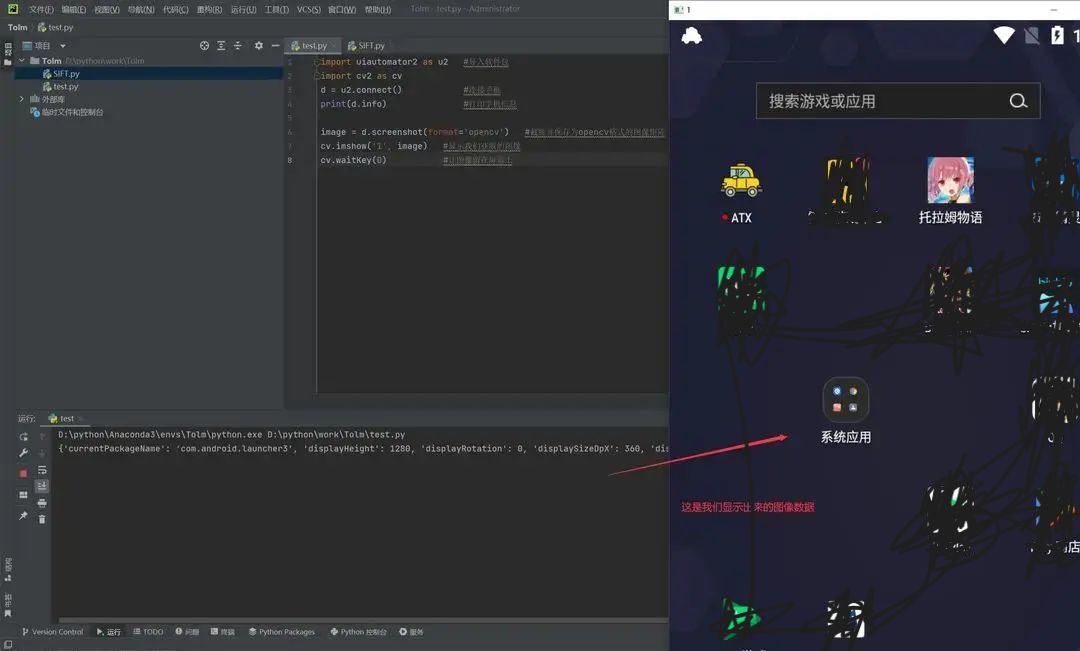This screenshot has height=651, width=1080.
Task: Click code line import uiautomator2 as u2
Action: pos(384,62)
